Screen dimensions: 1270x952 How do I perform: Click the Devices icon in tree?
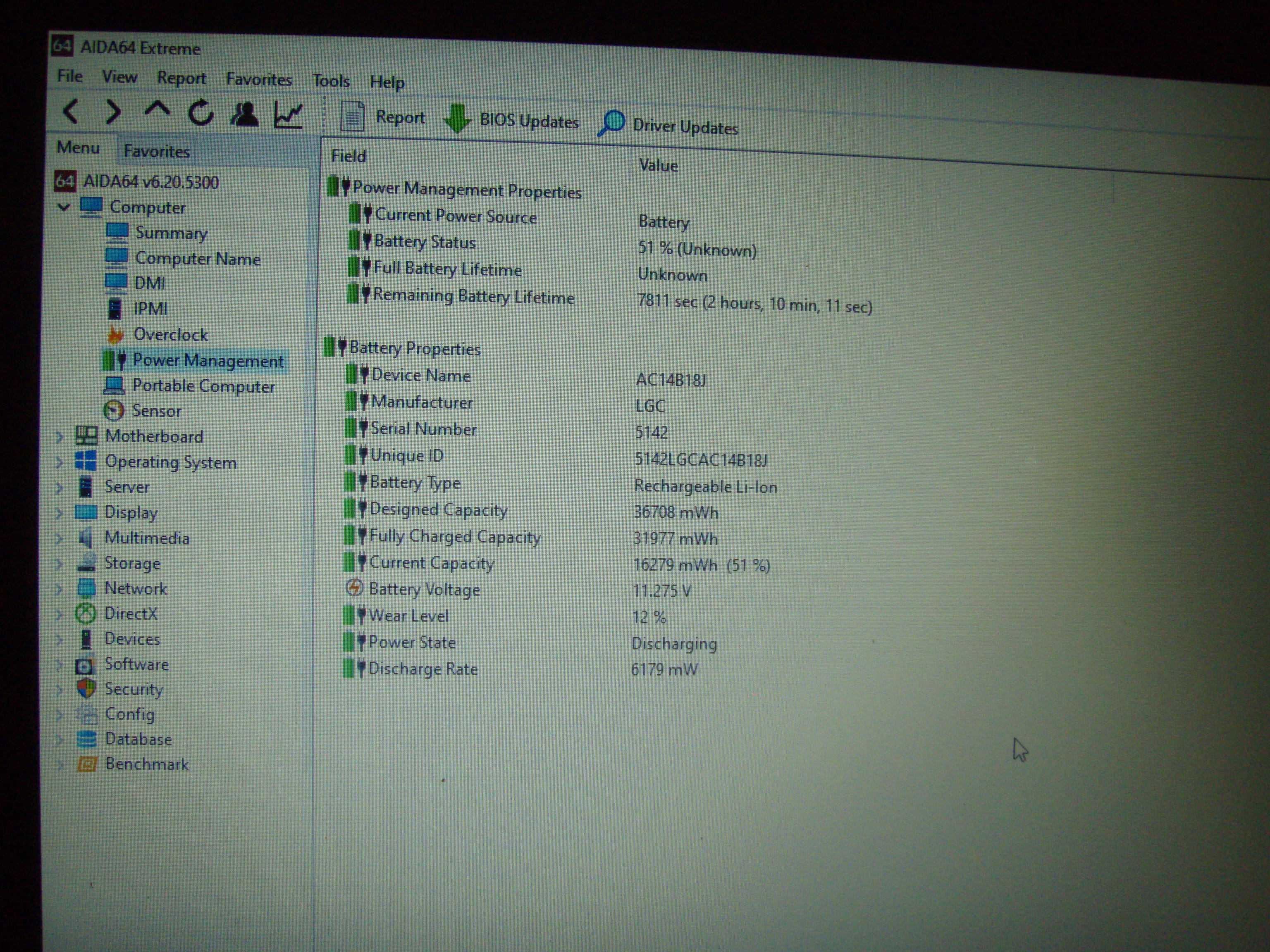(86, 639)
